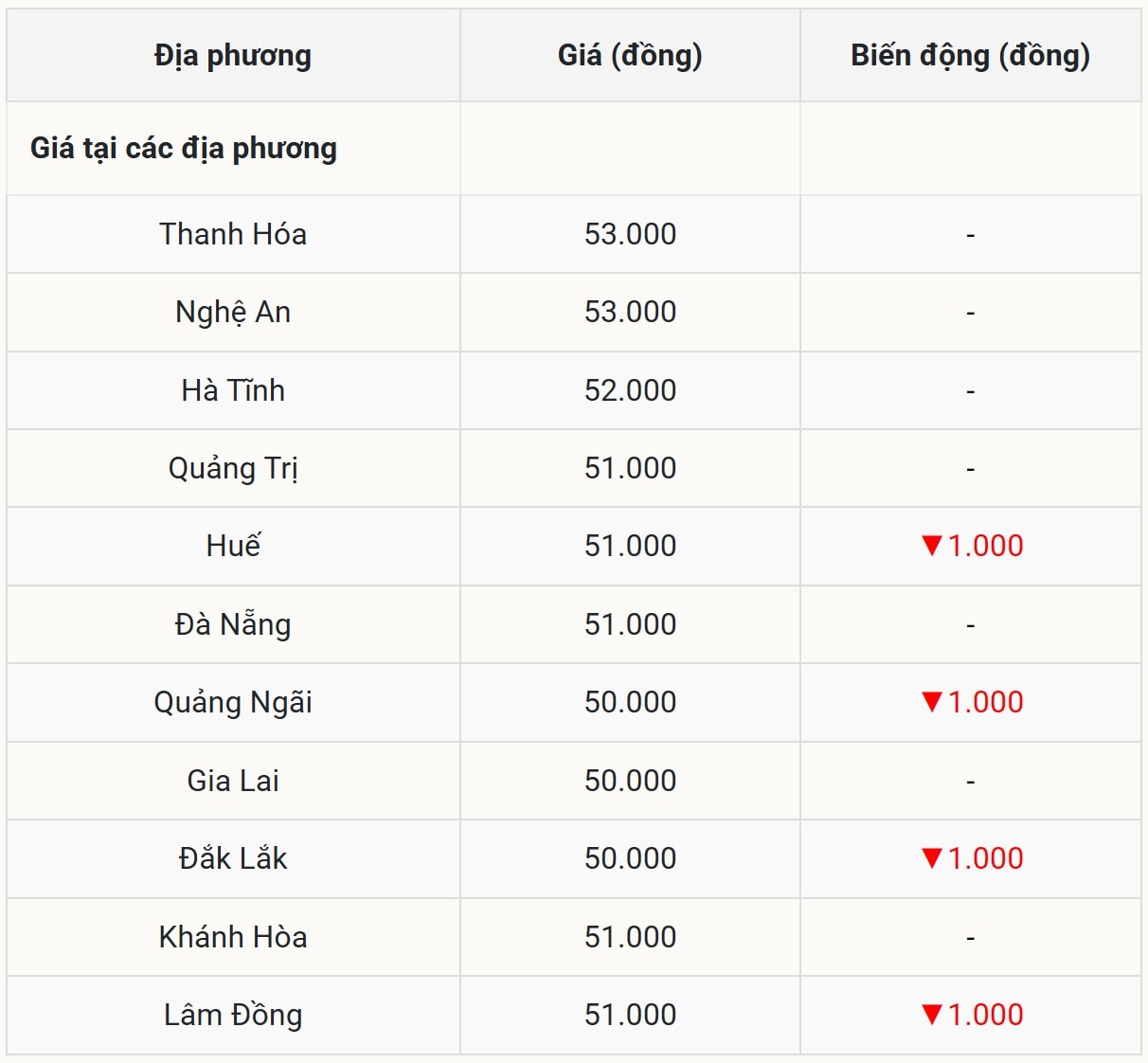Click the red down arrow in Huế row
The height and width of the screenshot is (1063, 1148).
931,546
